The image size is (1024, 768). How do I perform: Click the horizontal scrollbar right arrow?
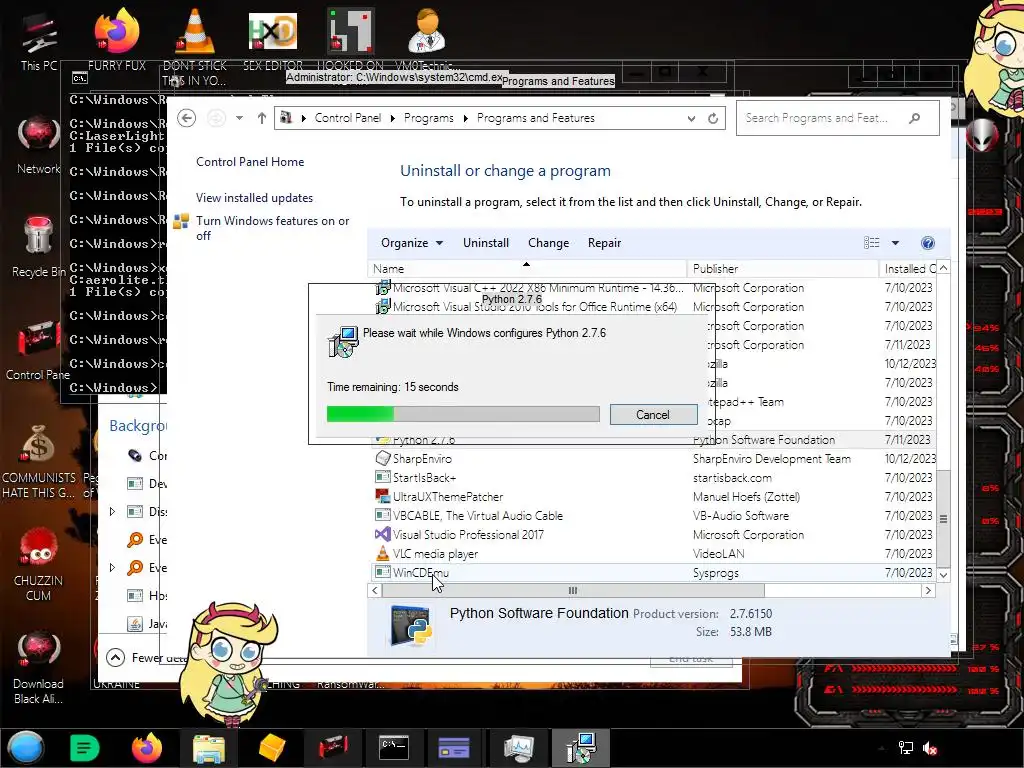[x=928, y=590]
